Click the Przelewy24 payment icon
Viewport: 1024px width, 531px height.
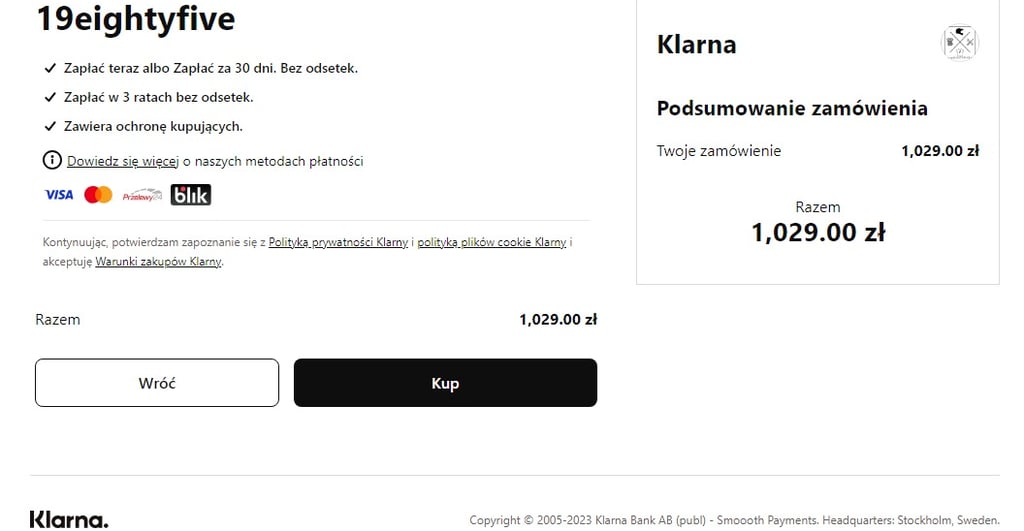pos(142,195)
